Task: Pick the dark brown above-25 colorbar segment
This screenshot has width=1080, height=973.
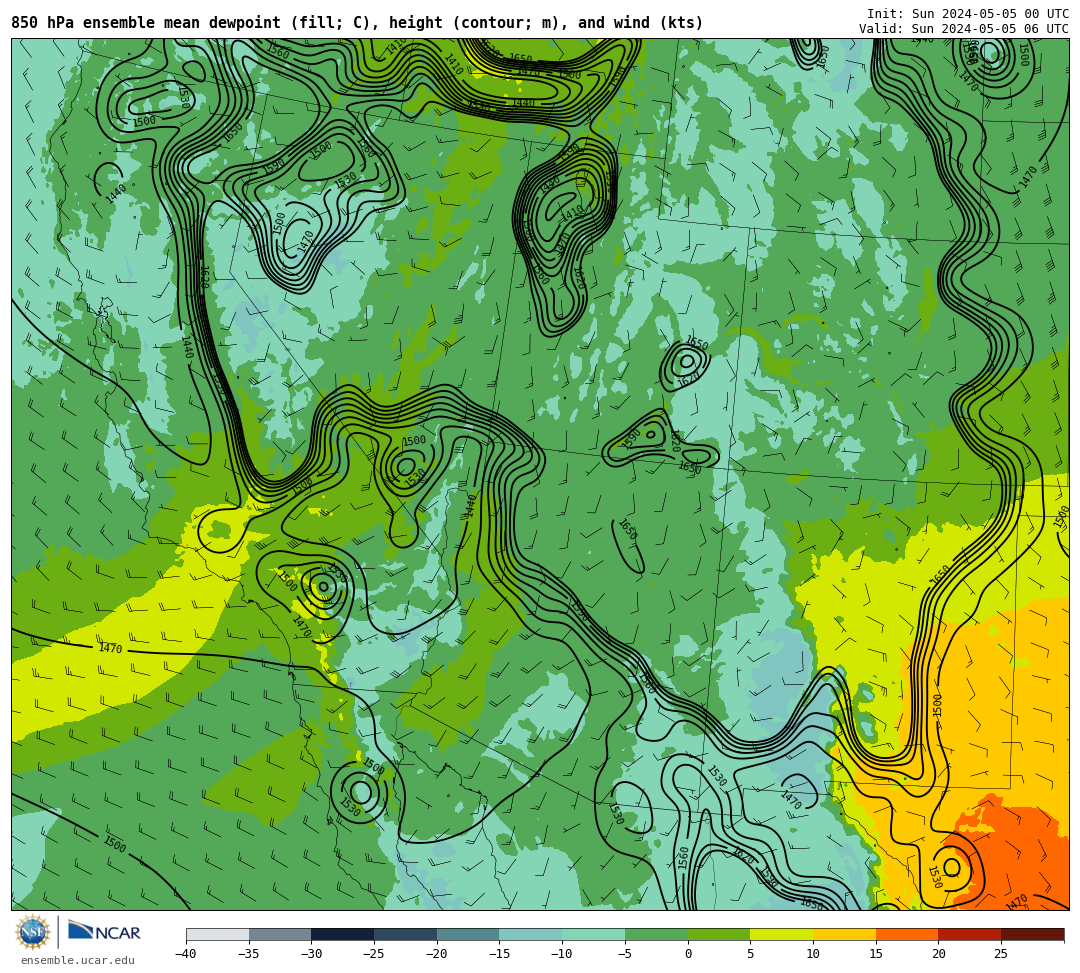Action: [1032, 934]
